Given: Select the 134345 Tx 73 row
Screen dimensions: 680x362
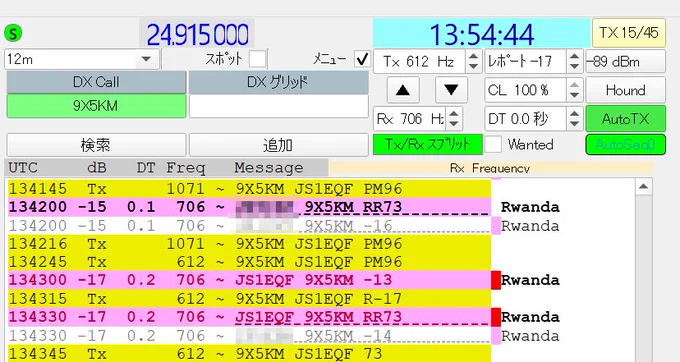Looking at the screenshot, I should 249,353.
